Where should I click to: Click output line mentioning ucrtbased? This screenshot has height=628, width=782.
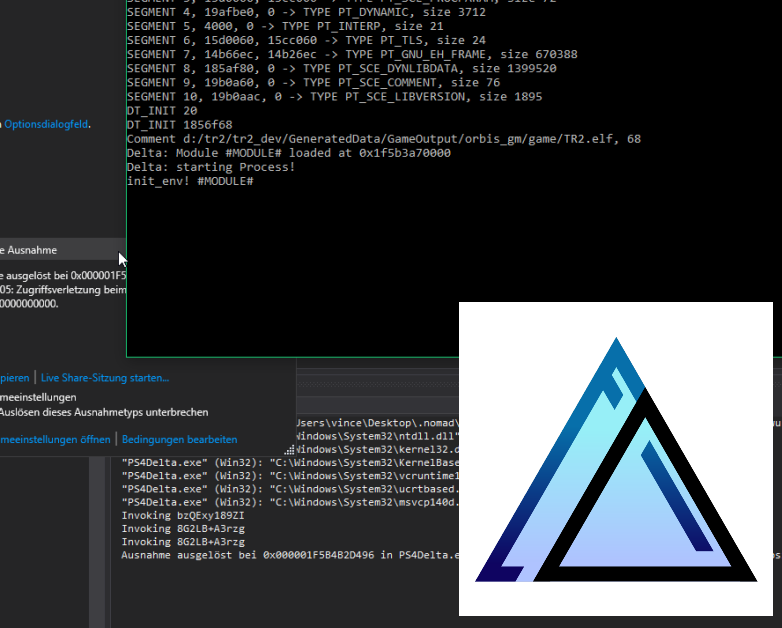click(290, 489)
